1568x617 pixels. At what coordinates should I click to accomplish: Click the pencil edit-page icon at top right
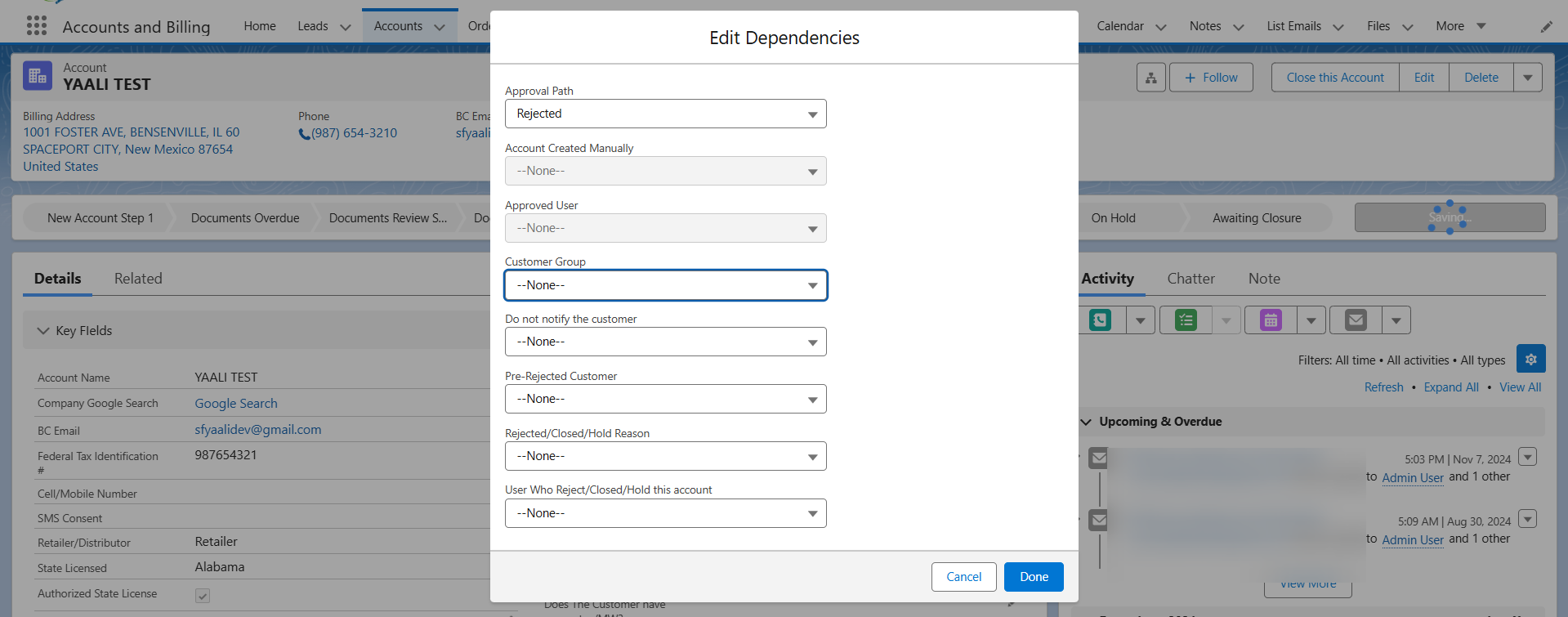point(1546,27)
